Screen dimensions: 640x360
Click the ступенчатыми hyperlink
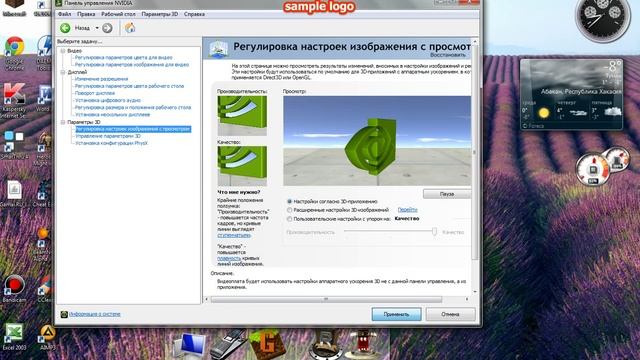click(234, 236)
